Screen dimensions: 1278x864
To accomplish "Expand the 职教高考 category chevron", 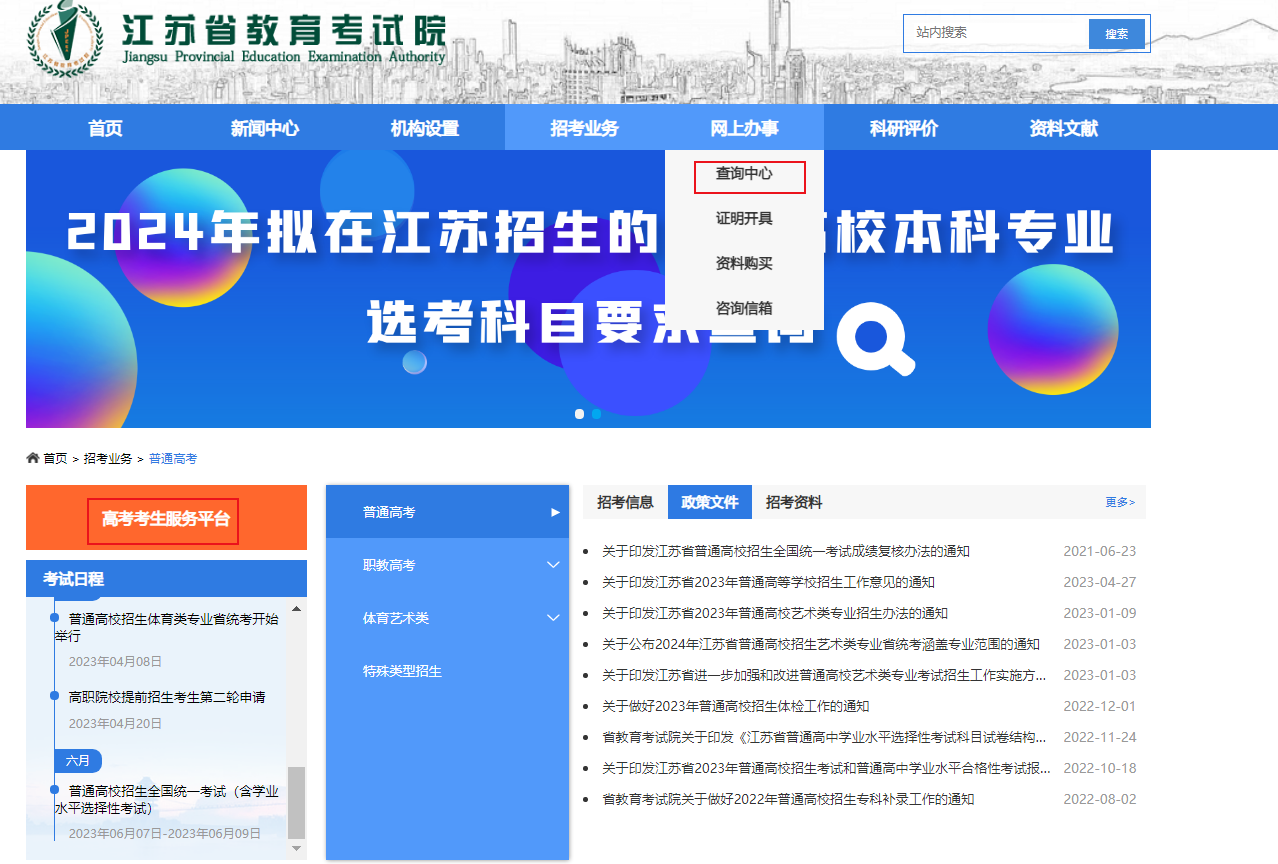I will click(x=553, y=565).
